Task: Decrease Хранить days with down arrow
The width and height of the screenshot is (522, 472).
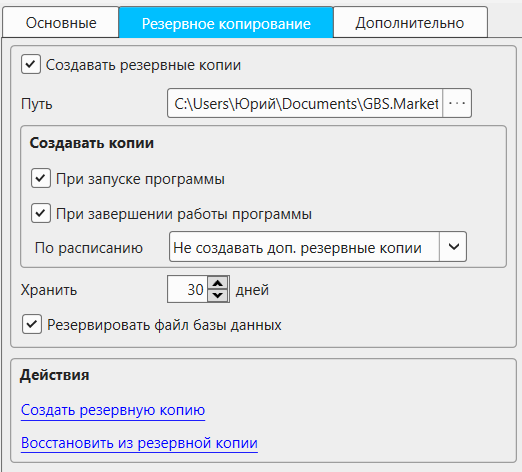Action: pyautogui.click(x=218, y=295)
